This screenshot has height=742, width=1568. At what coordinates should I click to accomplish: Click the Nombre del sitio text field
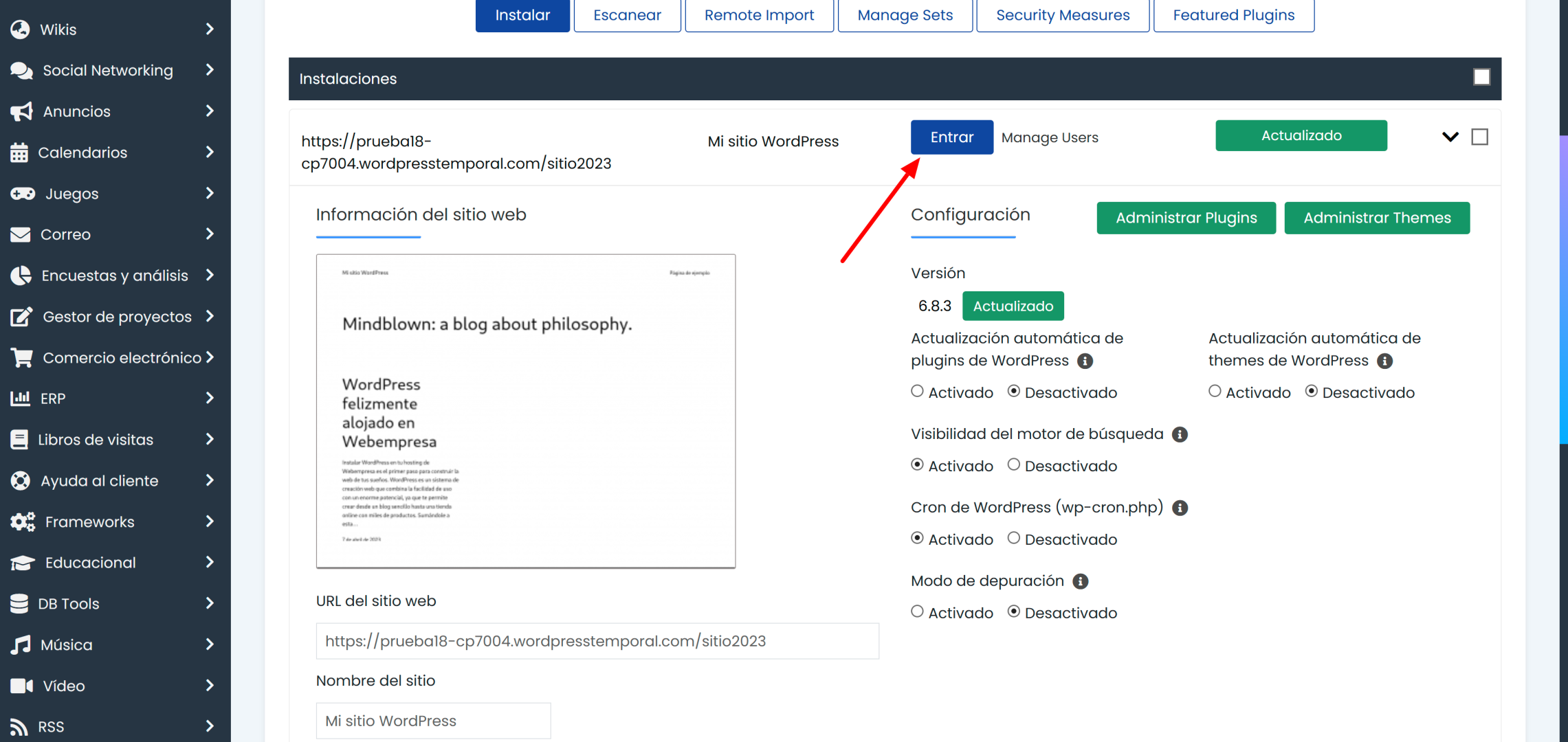[x=433, y=721]
